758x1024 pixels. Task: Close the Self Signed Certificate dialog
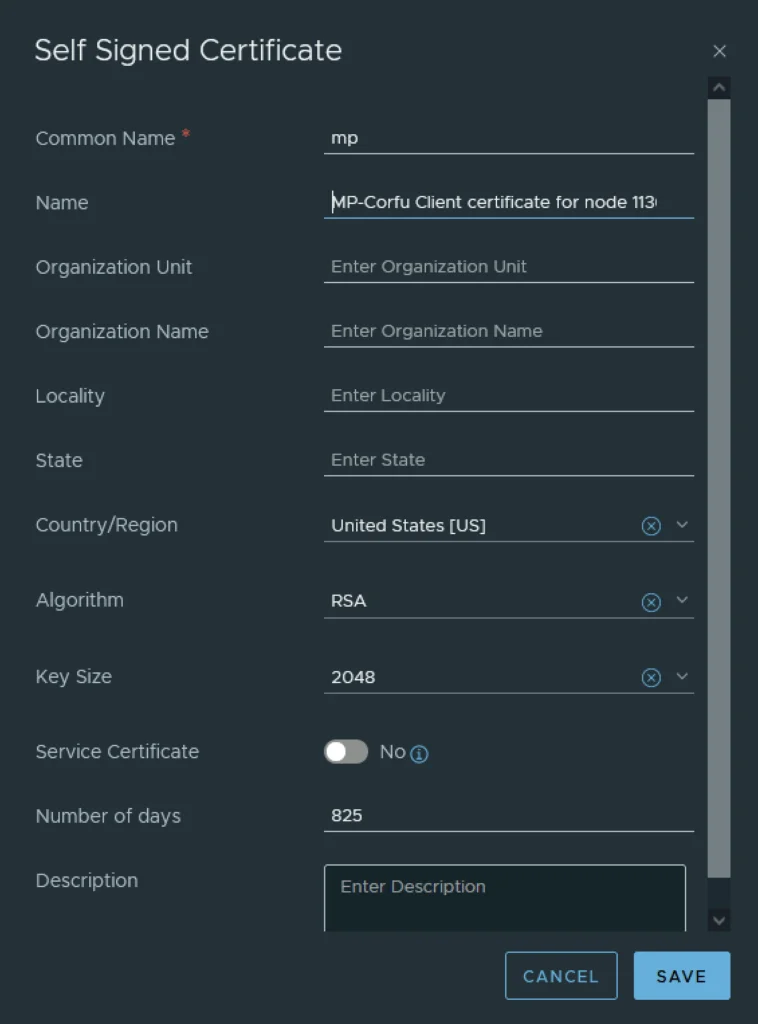[719, 51]
